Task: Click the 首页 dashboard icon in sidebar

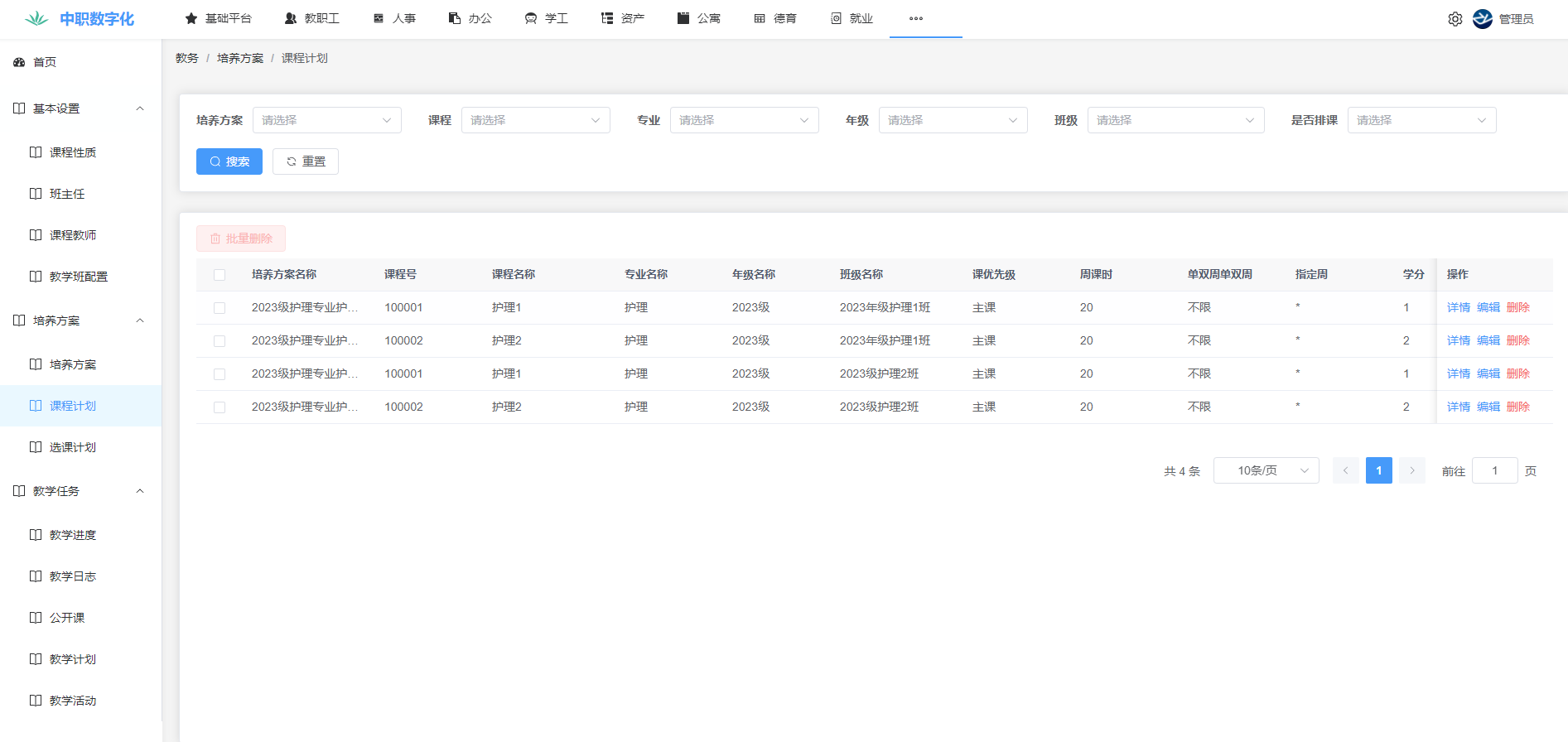Action: [19, 62]
